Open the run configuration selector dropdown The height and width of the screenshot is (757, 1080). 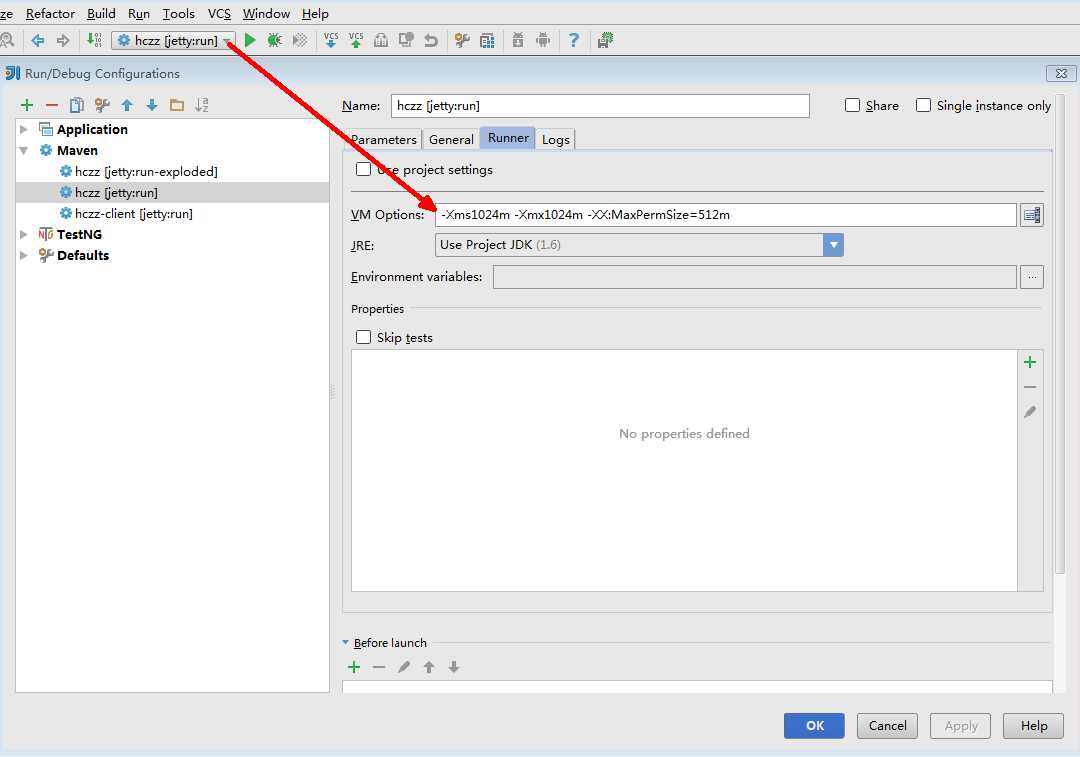pos(174,41)
